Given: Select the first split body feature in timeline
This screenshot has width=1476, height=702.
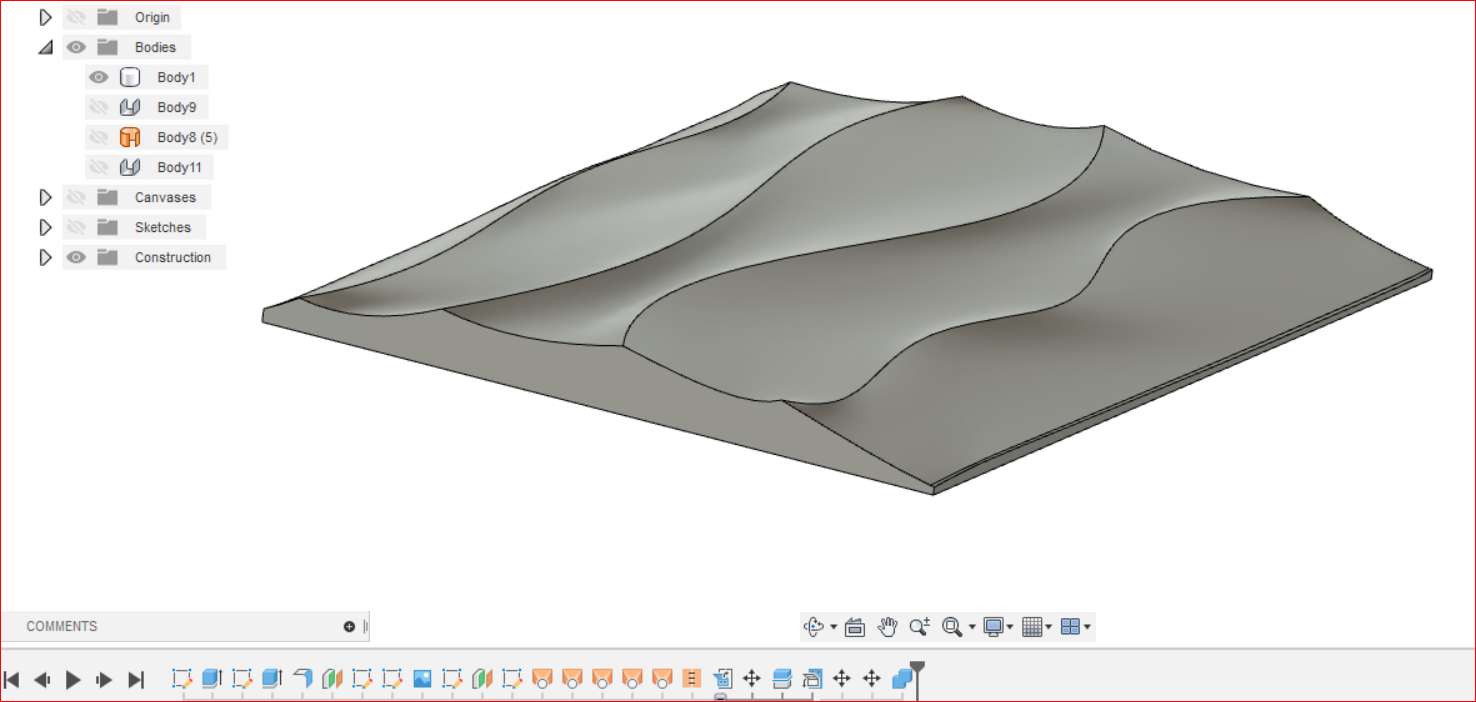Looking at the screenshot, I should 332,679.
